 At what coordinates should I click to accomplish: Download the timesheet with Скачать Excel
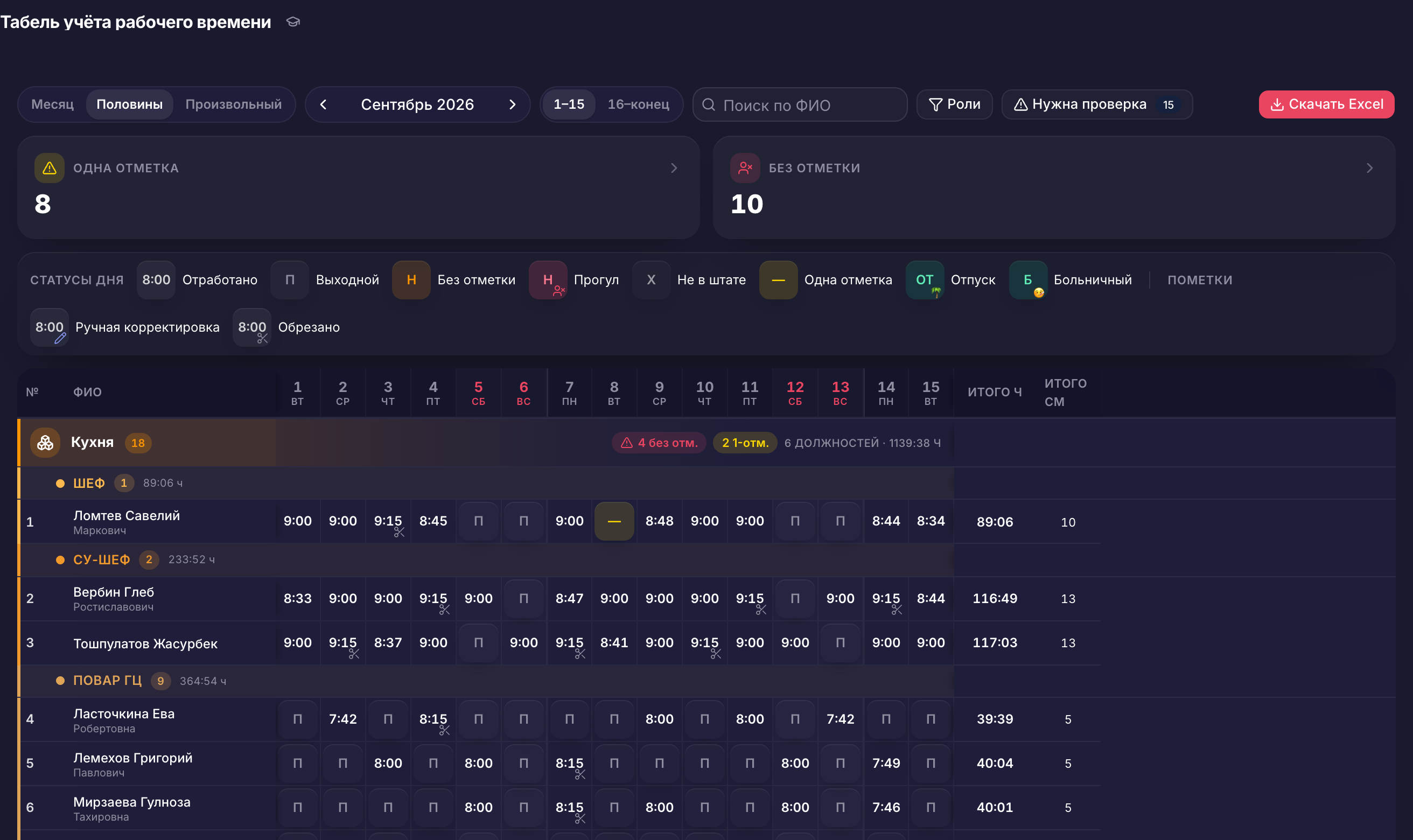pos(1326,104)
